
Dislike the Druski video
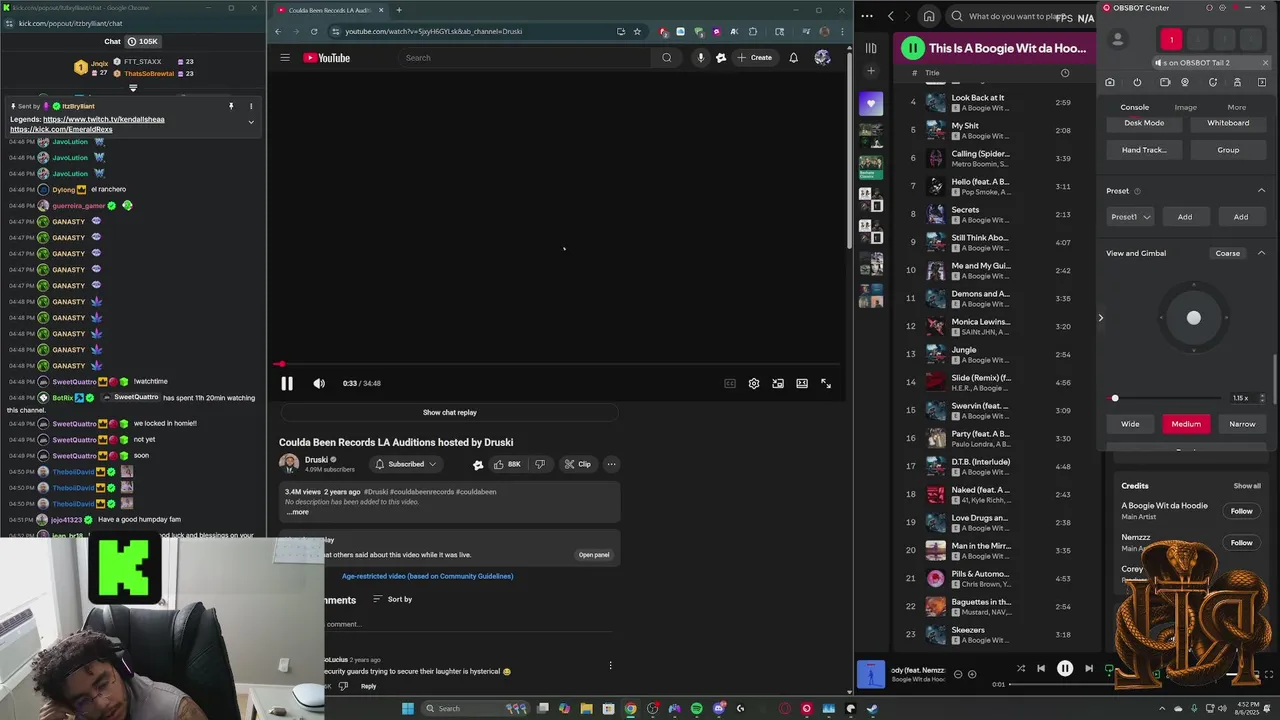pyautogui.click(x=540, y=464)
